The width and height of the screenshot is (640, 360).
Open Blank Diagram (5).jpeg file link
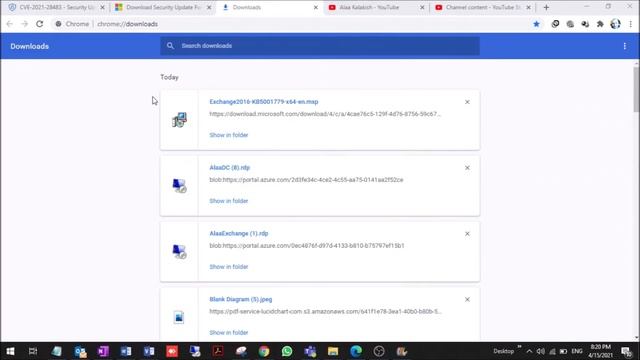pyautogui.click(x=241, y=299)
